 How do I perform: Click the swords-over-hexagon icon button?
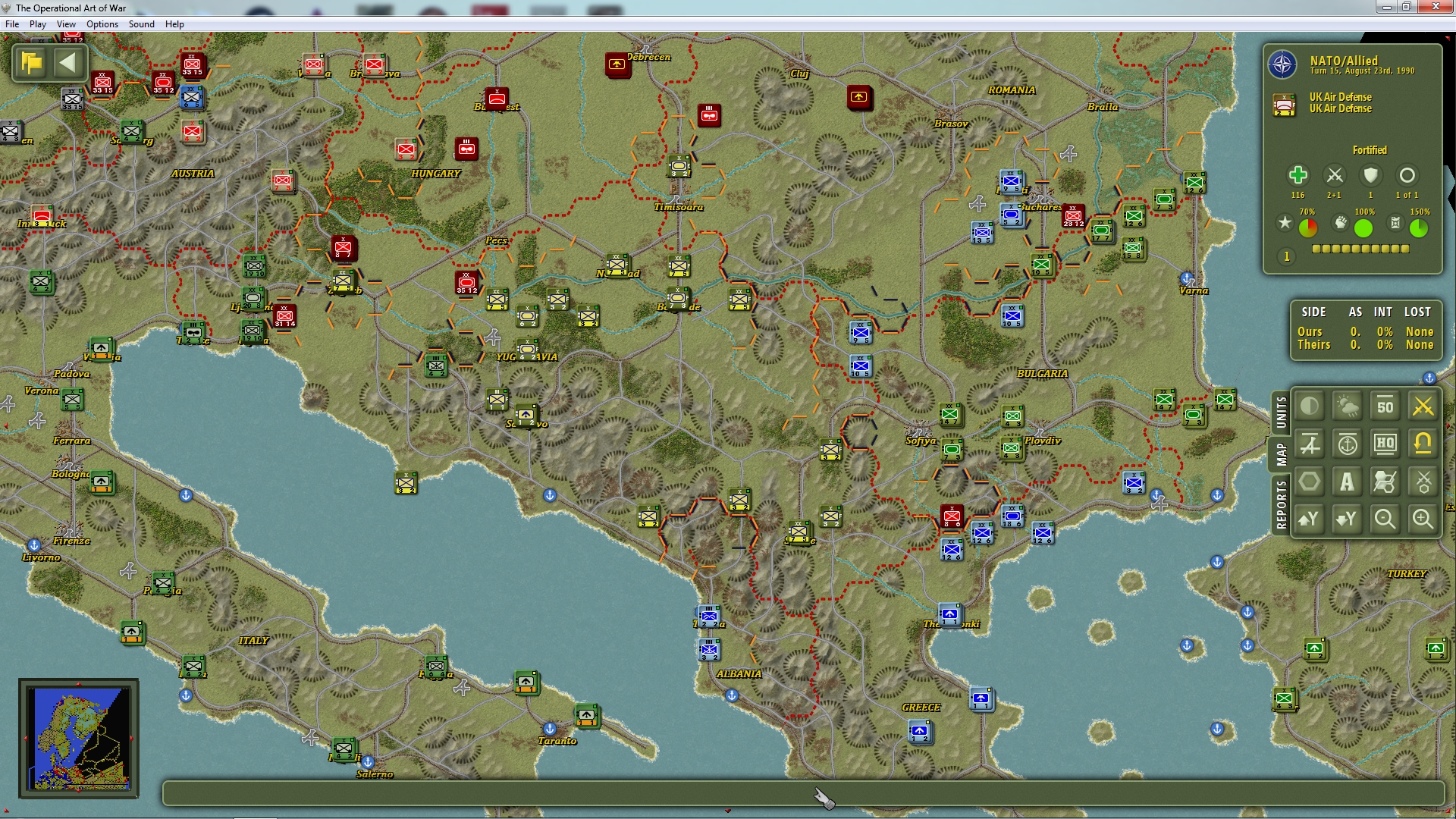click(x=1423, y=482)
